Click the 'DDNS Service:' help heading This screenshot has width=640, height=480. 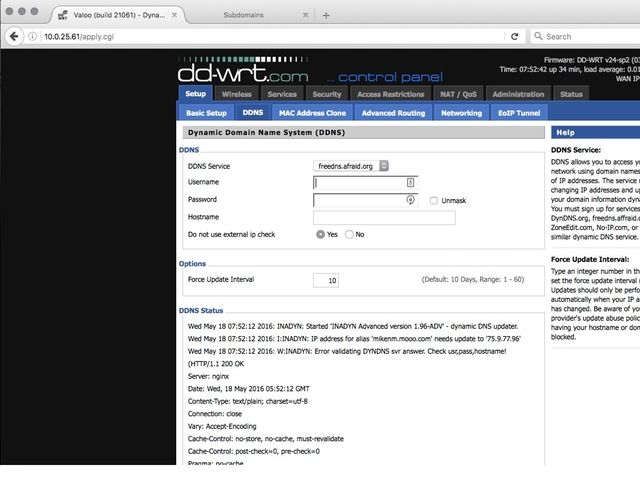[576, 150]
